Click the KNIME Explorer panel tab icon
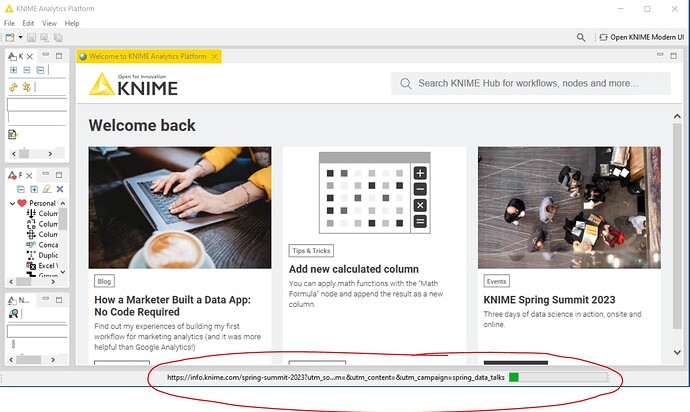 [x=12, y=56]
